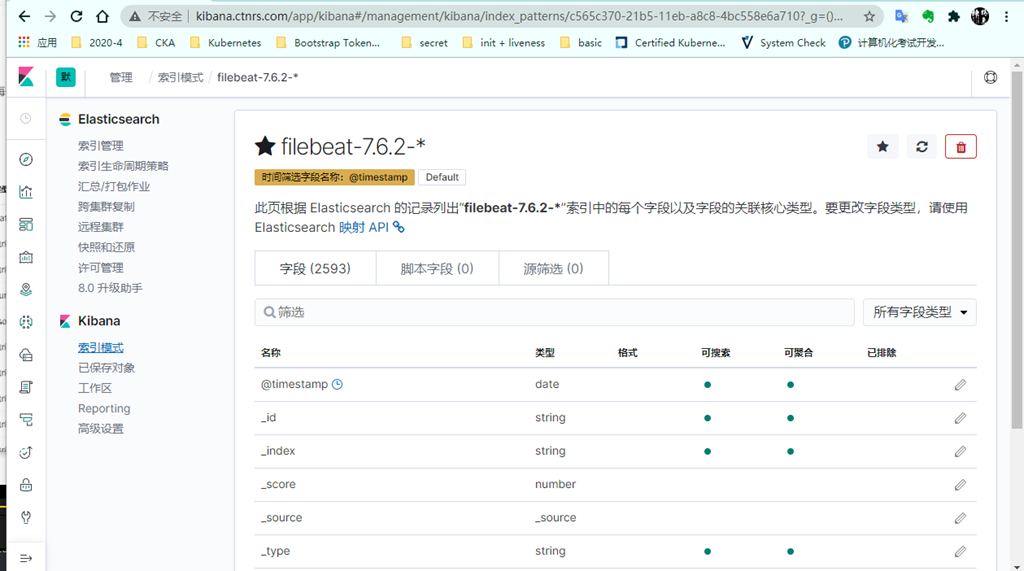
Task: Open SIEM lock icon in sidebar
Action: point(25,485)
